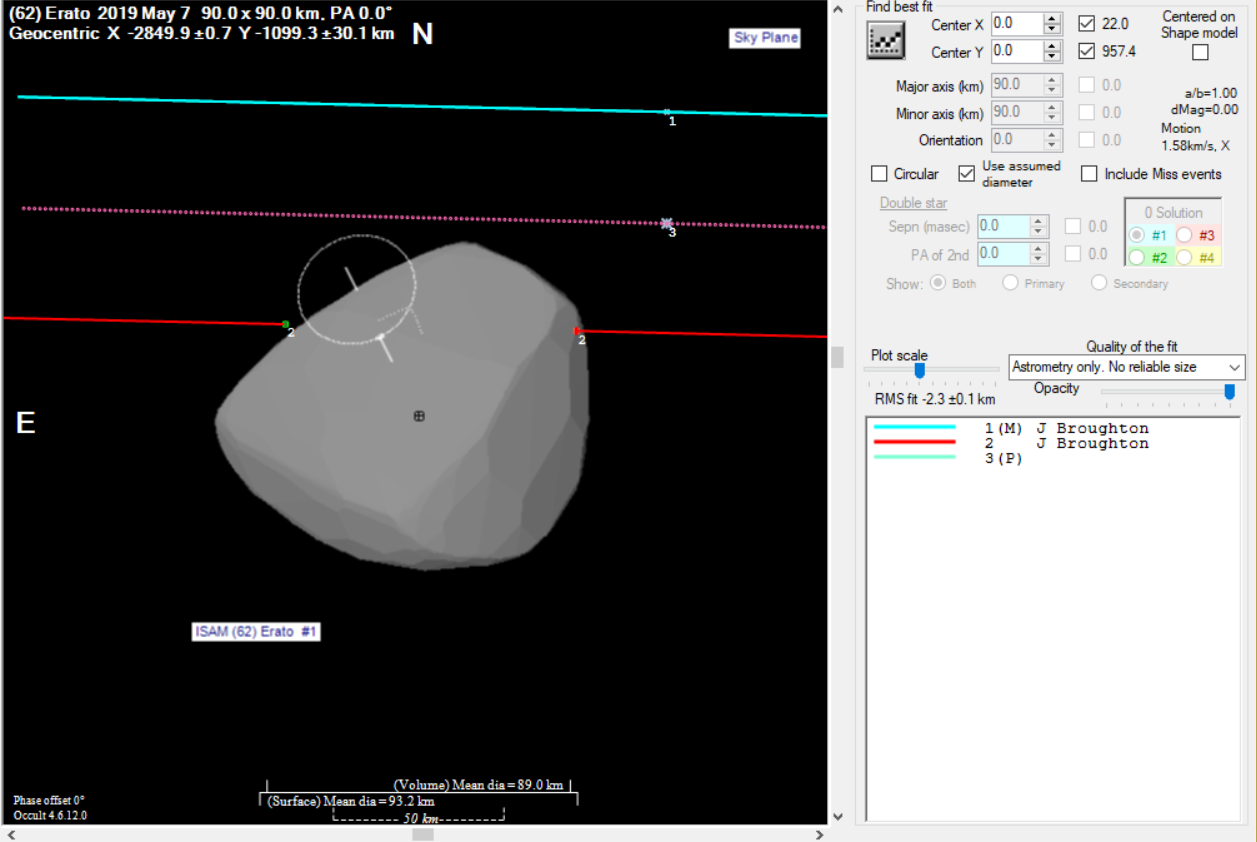The image size is (1257, 842).
Task: Click the 'Occult 4.6.12.0' version text
Action: [50, 815]
